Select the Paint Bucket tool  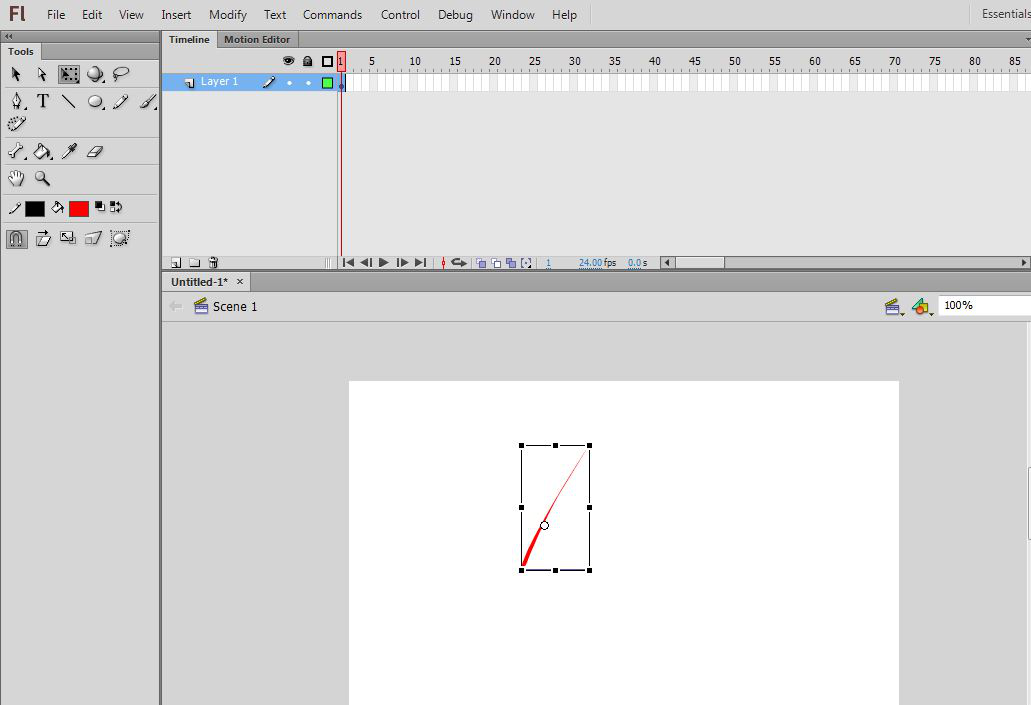(43, 151)
